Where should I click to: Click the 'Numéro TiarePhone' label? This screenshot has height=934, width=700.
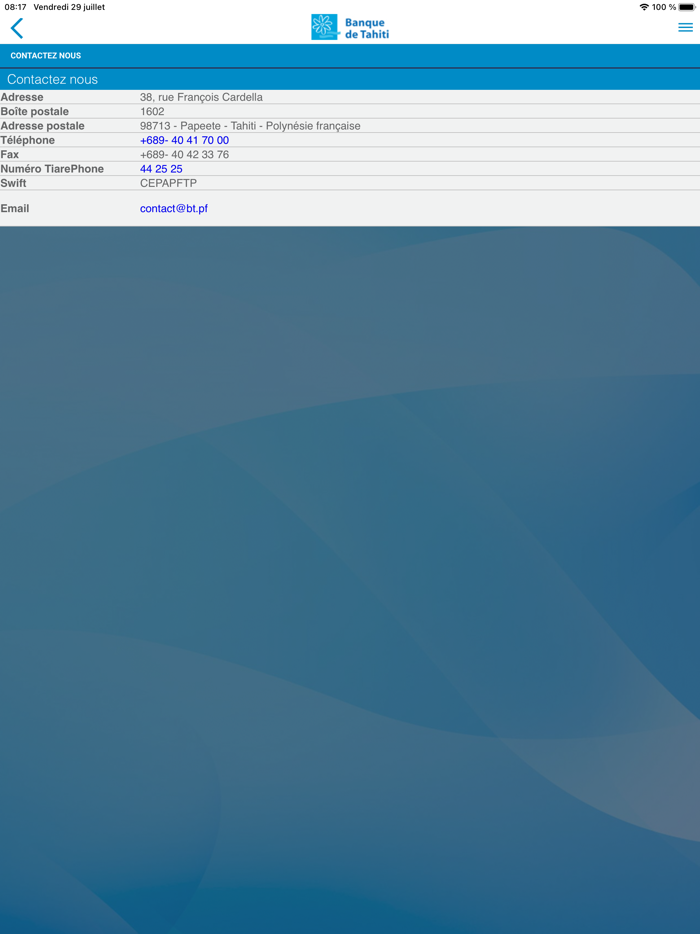click(x=52, y=169)
